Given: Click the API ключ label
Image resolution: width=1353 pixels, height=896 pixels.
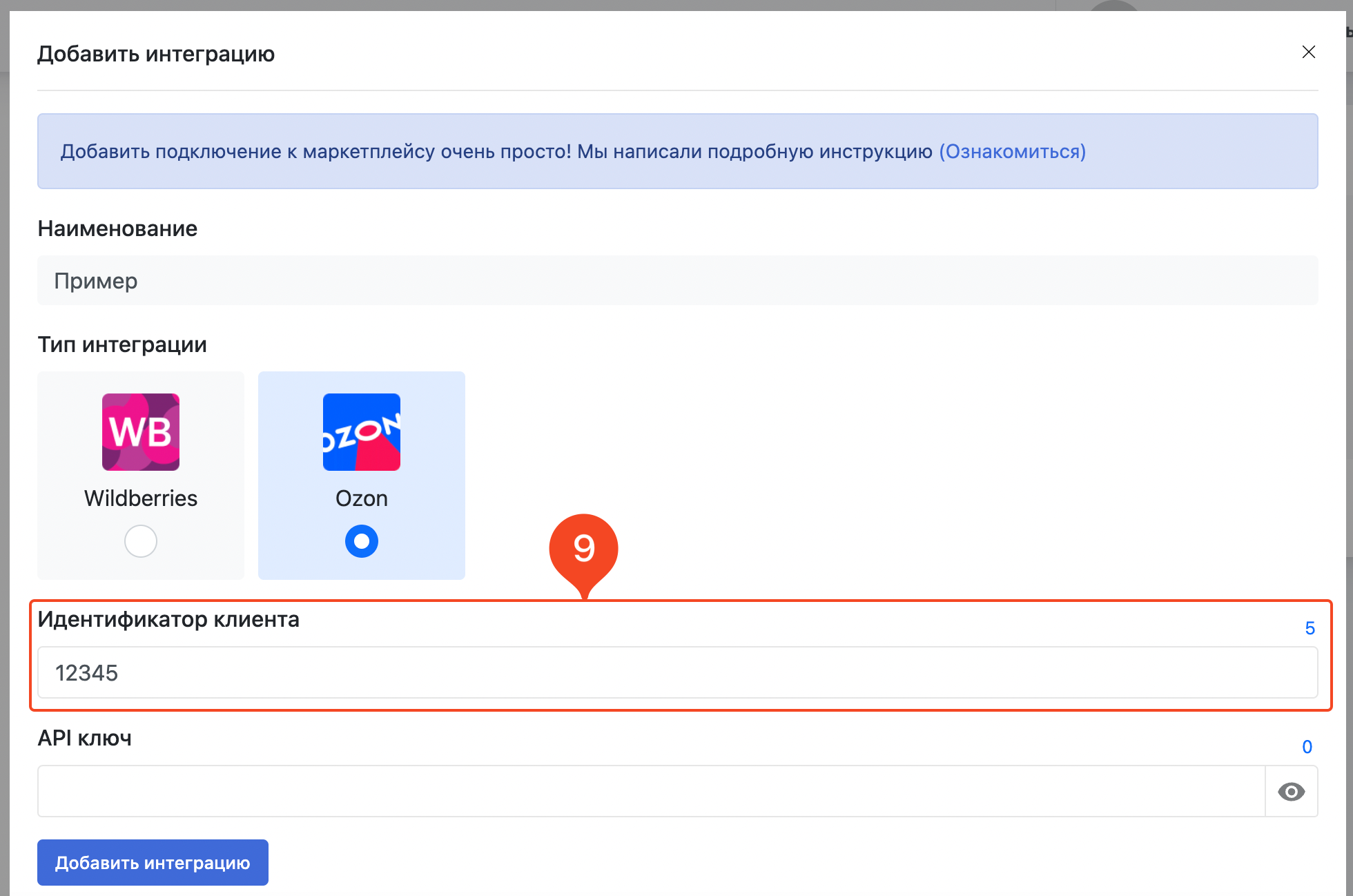Looking at the screenshot, I should click(x=84, y=738).
